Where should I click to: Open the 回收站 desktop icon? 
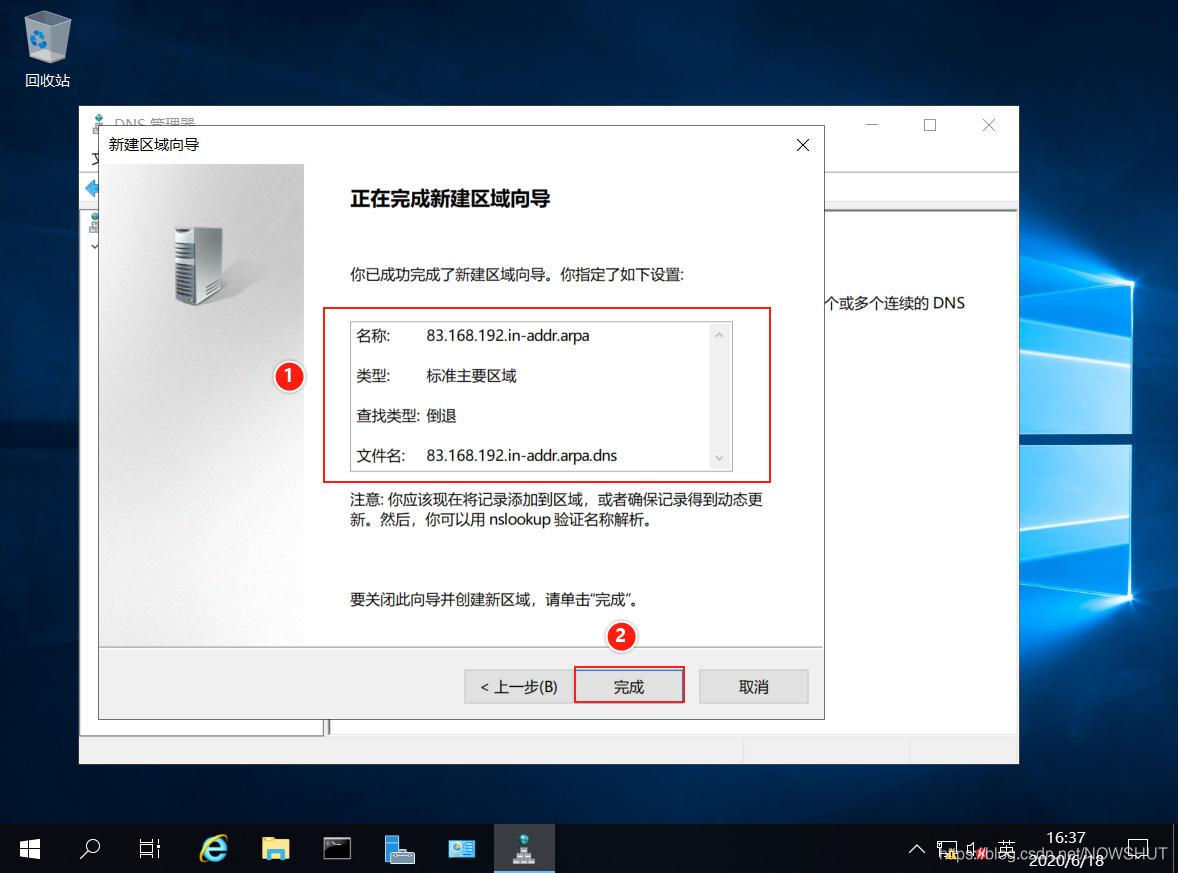click(46, 38)
